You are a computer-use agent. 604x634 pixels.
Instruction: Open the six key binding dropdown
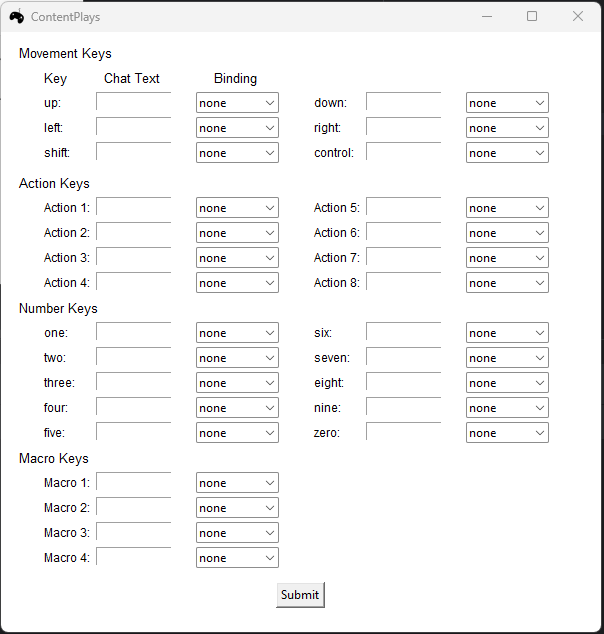(x=507, y=333)
